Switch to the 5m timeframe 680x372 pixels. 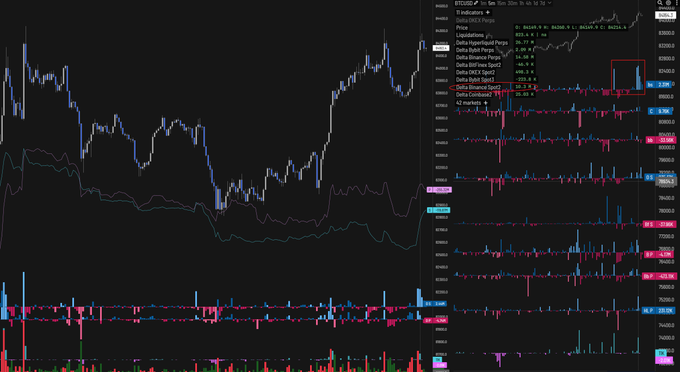point(492,3)
